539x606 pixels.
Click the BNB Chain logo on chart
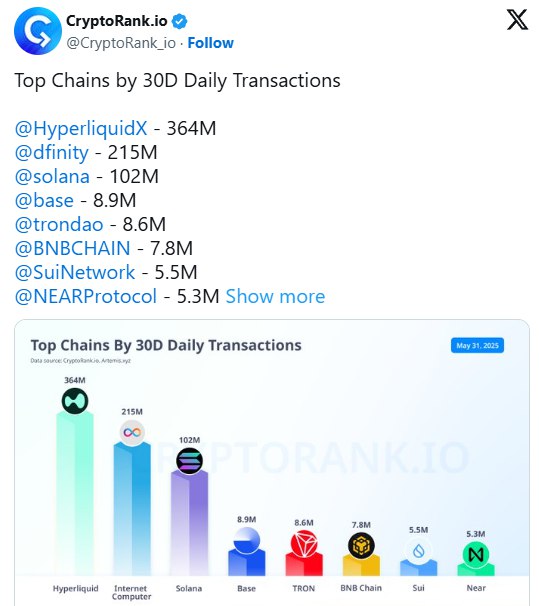[361, 545]
